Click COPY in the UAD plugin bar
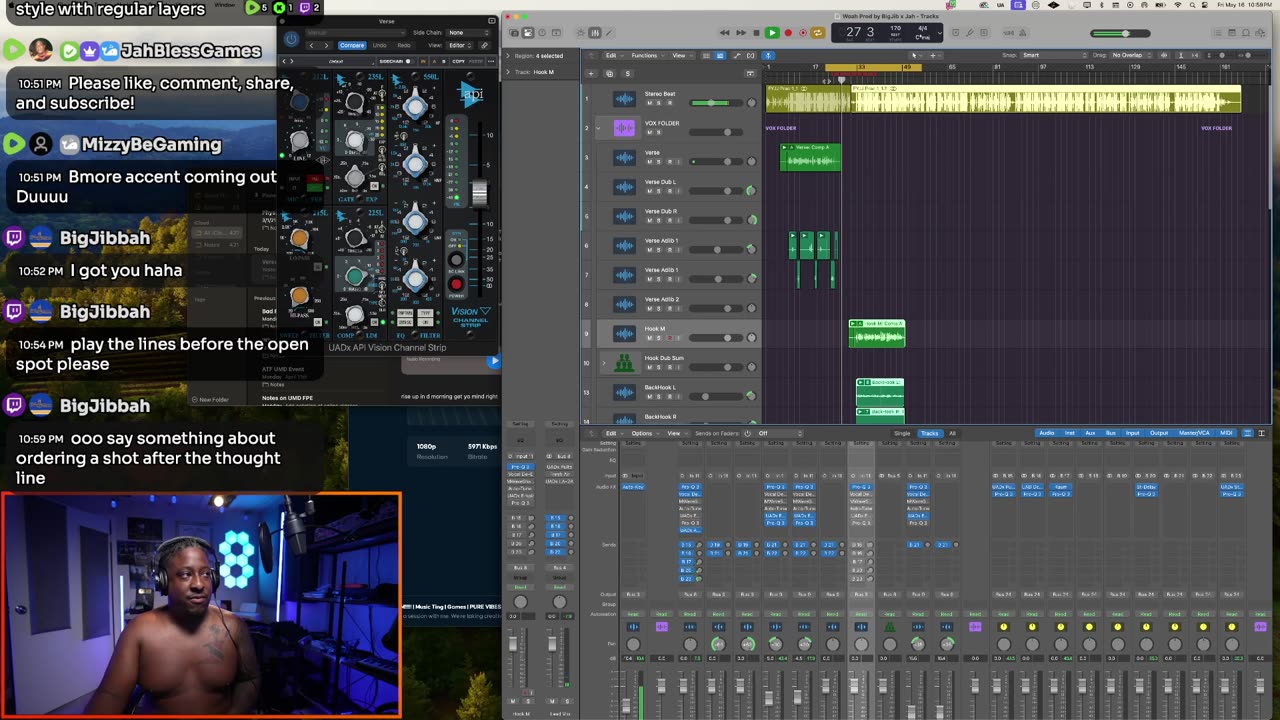1280x720 pixels. (x=459, y=61)
